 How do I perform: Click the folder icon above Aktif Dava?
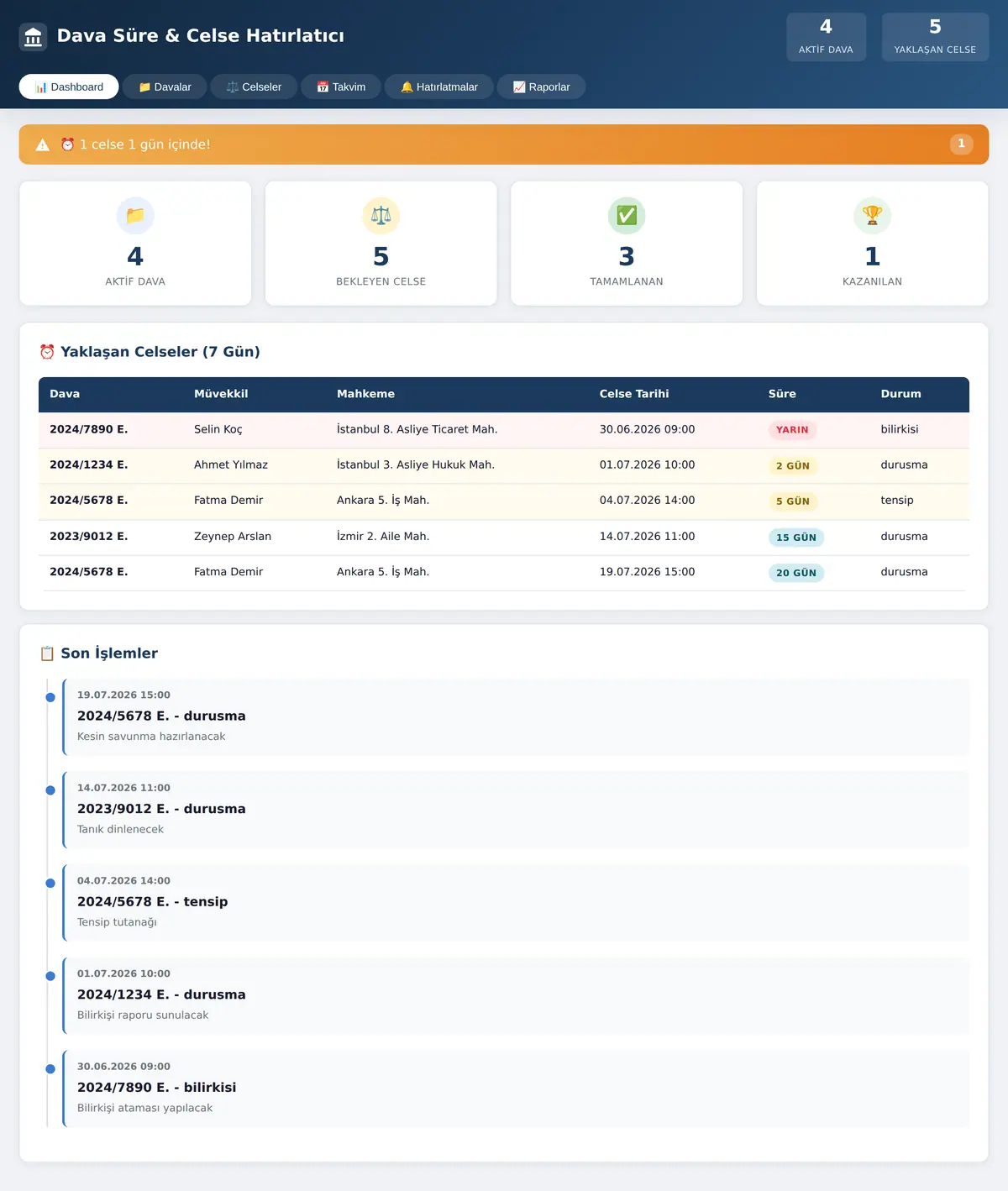135,216
